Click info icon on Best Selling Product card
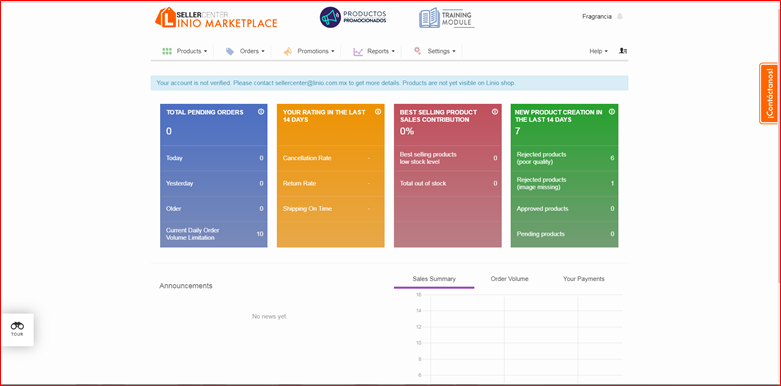The width and height of the screenshot is (781, 386). coord(495,112)
